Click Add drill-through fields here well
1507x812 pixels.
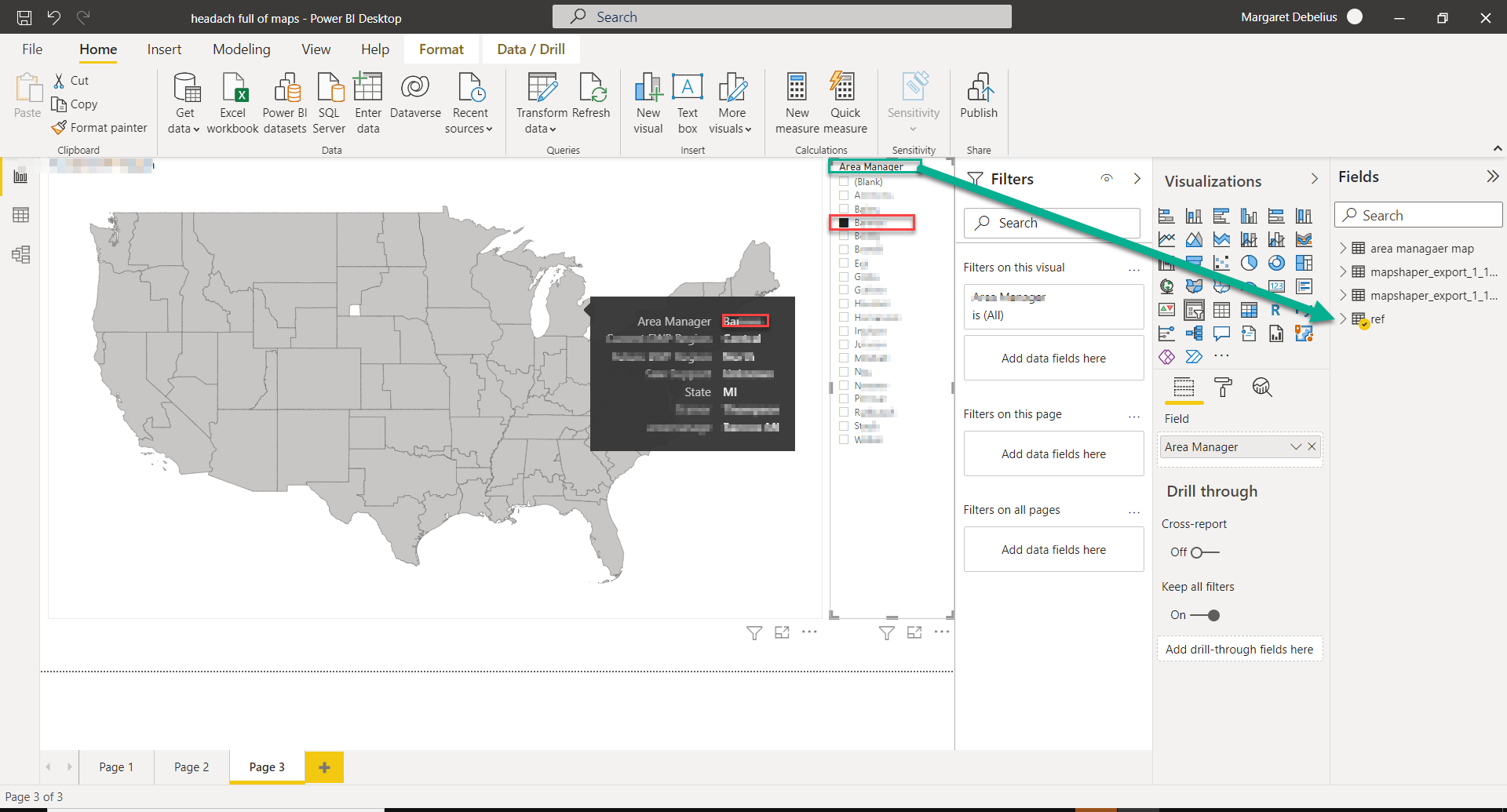(x=1239, y=650)
